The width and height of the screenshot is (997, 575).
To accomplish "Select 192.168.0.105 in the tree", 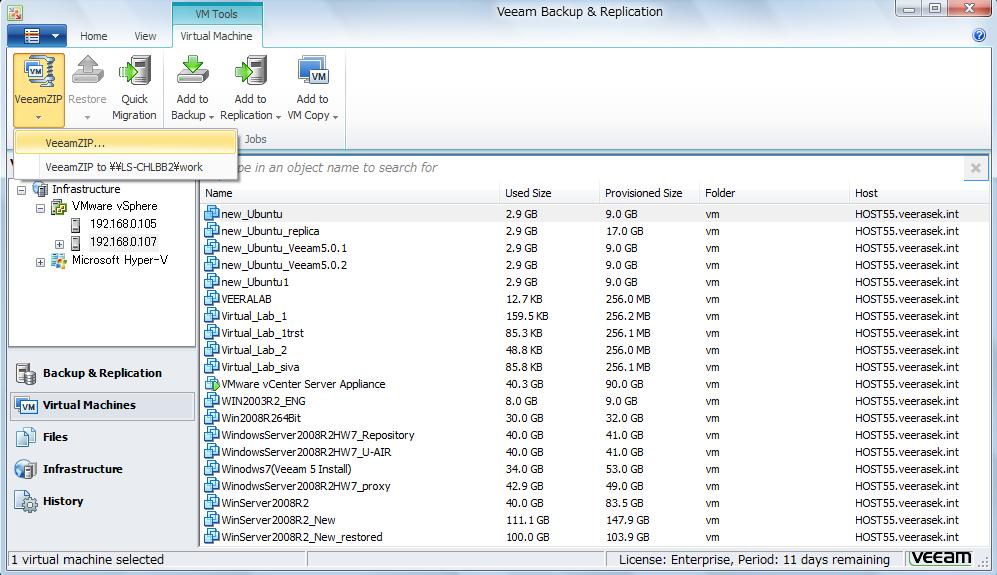I will tap(123, 225).
